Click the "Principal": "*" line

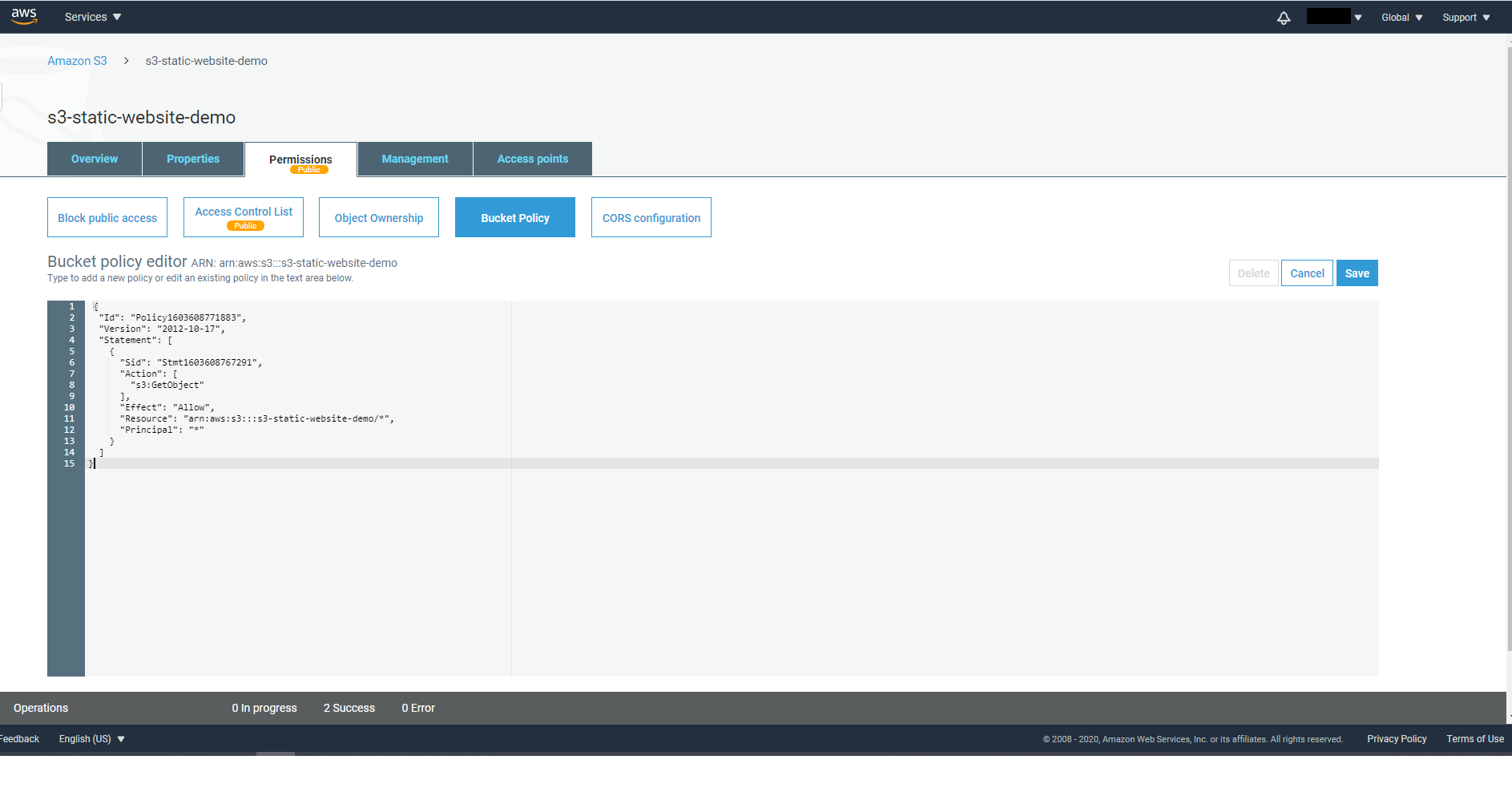[162, 430]
